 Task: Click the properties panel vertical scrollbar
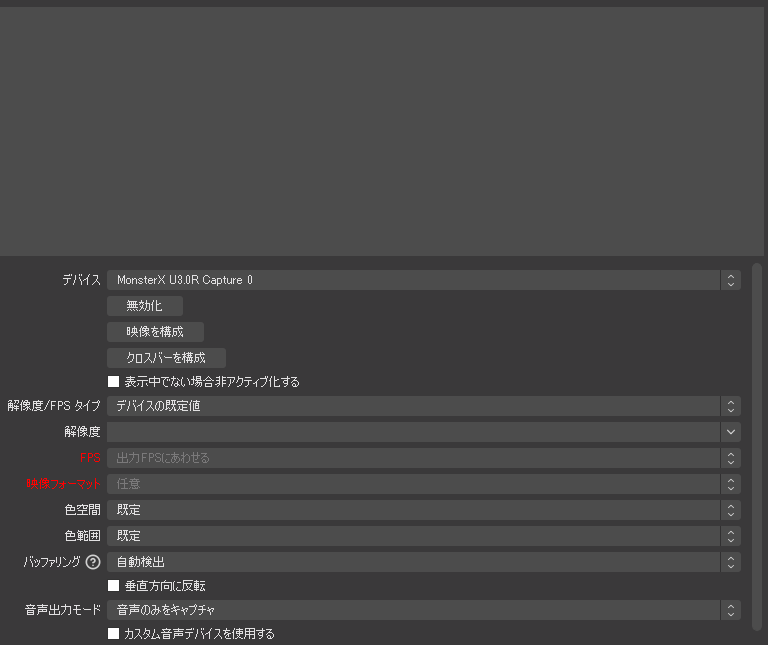[757, 447]
